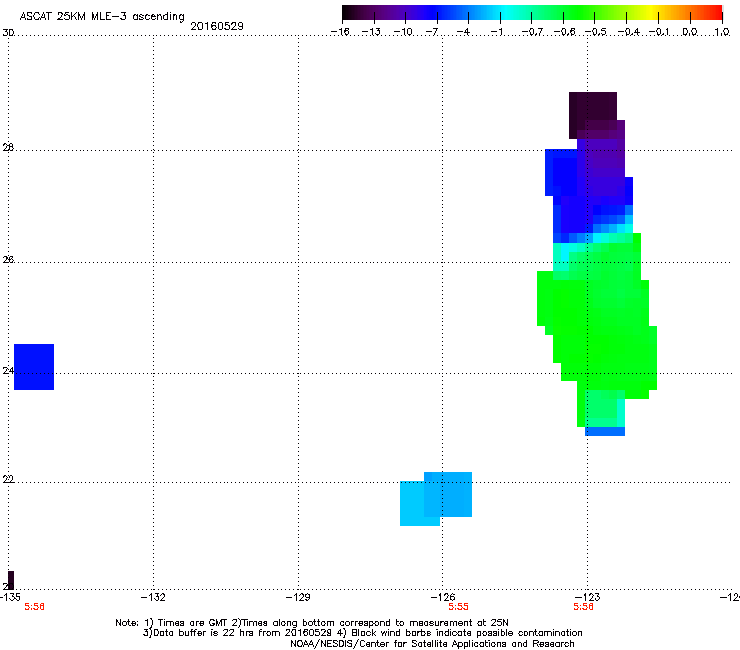The height and width of the screenshot is (650, 740).
Task: Click the longitude label -126
Action: 443,597
